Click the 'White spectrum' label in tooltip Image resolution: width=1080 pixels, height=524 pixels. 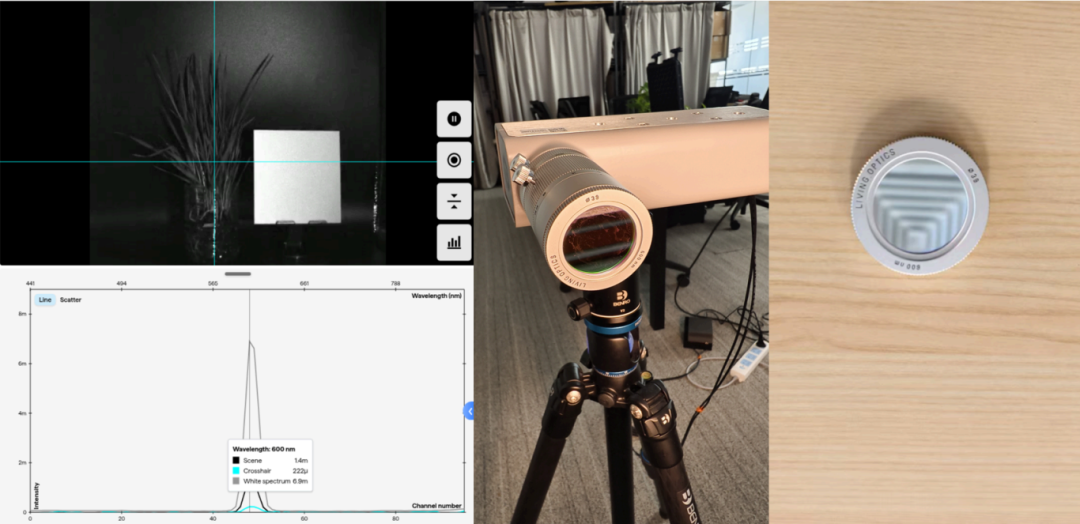[x=266, y=481]
